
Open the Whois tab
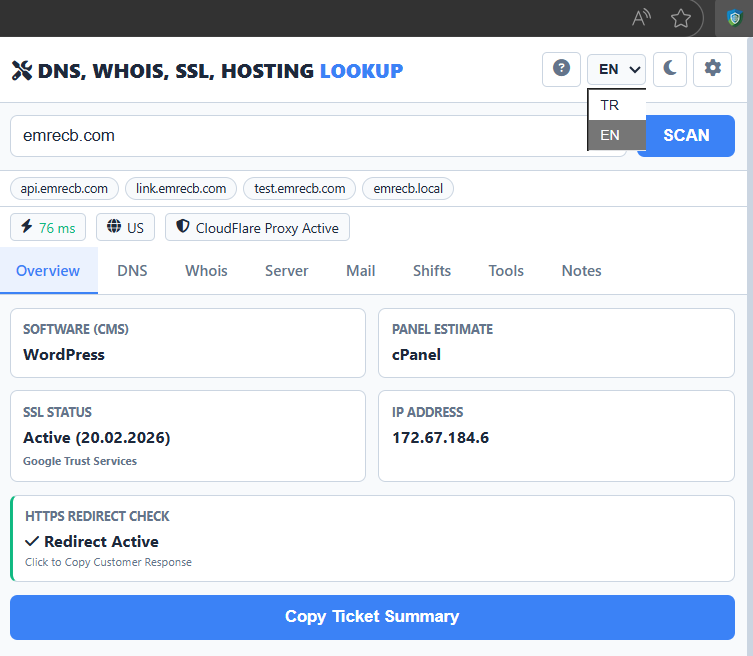(206, 271)
